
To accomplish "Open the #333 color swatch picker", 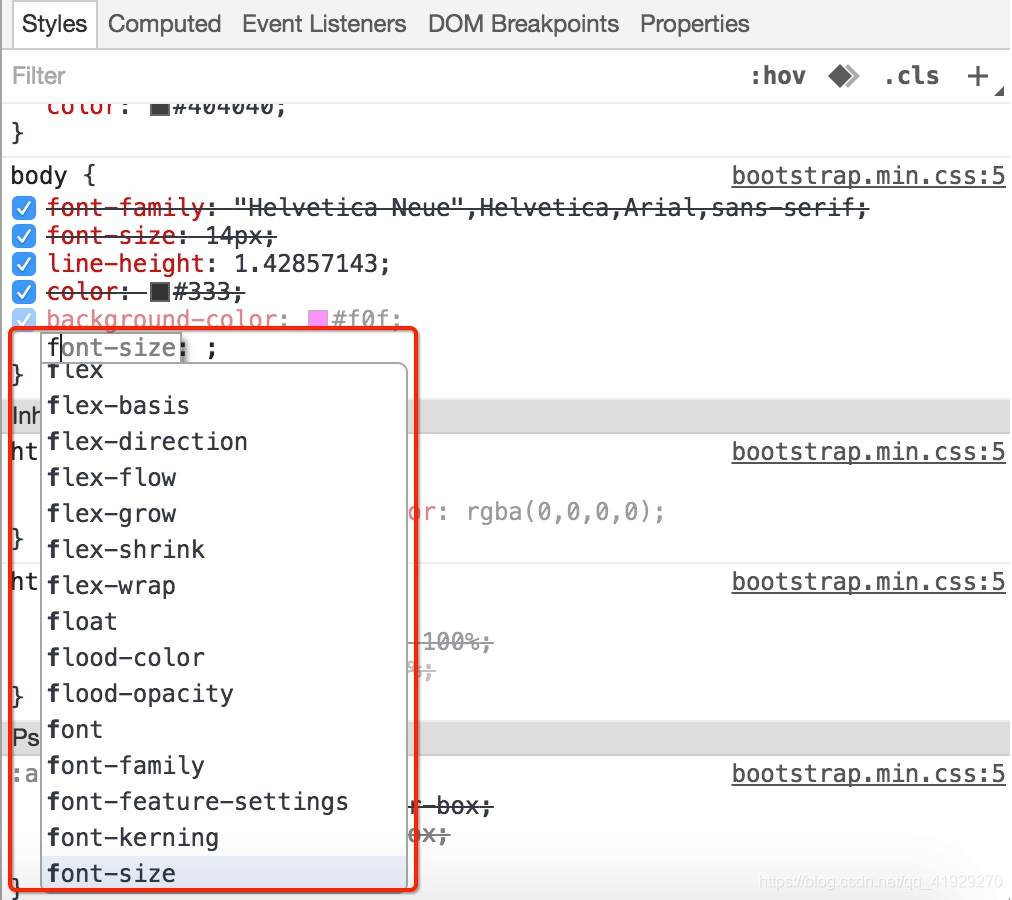I will [x=159, y=292].
